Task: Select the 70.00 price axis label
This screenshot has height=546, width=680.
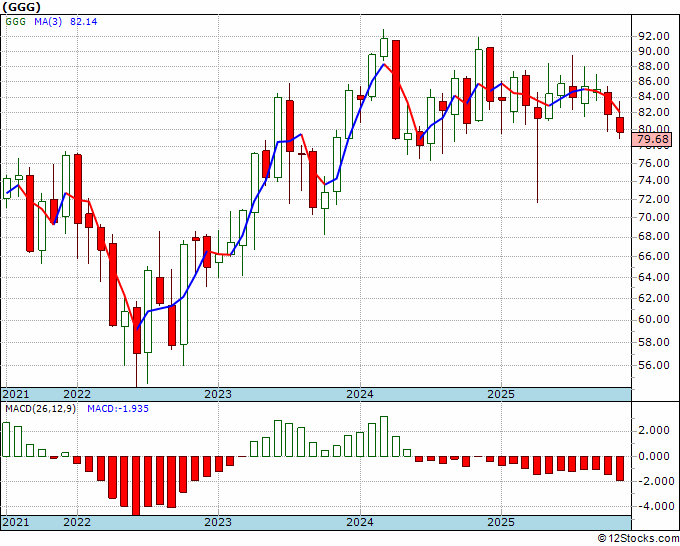Action: click(654, 217)
